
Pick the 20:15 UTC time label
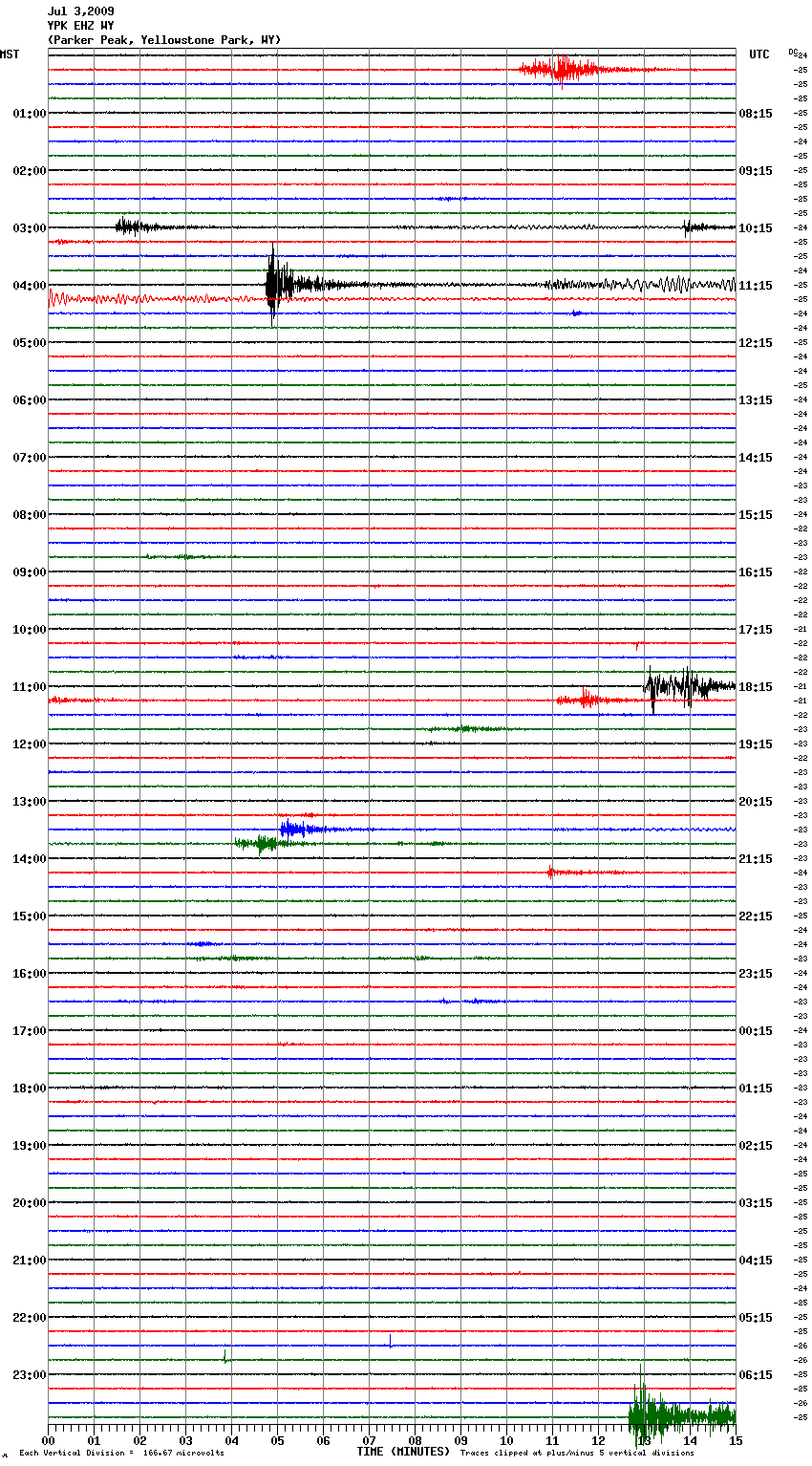click(756, 801)
